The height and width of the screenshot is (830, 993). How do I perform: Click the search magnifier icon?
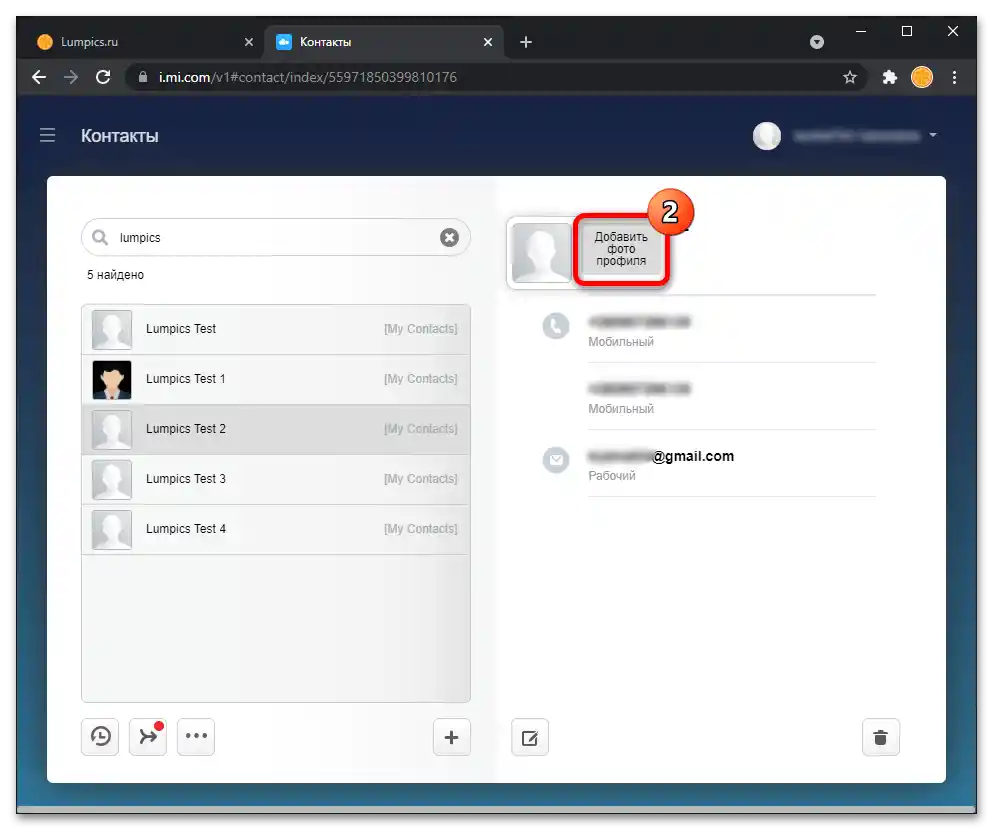(99, 237)
